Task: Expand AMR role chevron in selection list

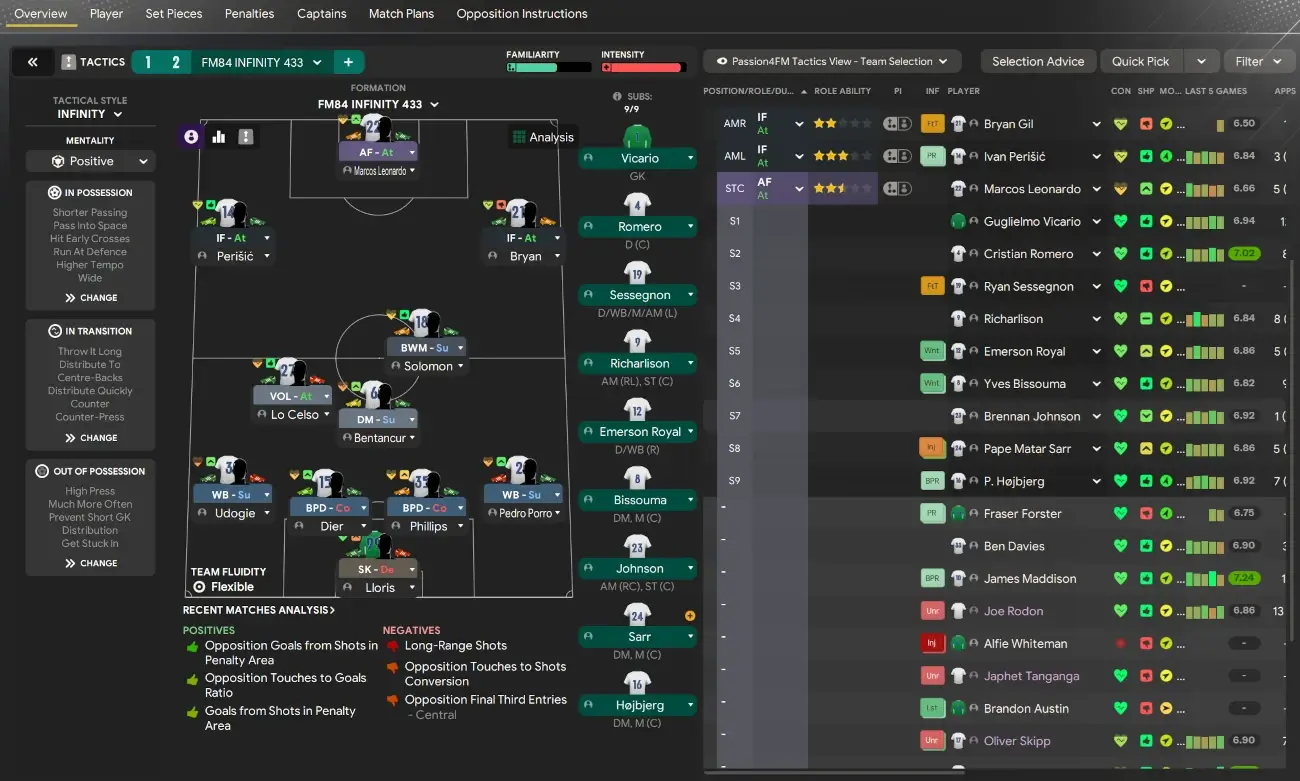Action: (799, 124)
